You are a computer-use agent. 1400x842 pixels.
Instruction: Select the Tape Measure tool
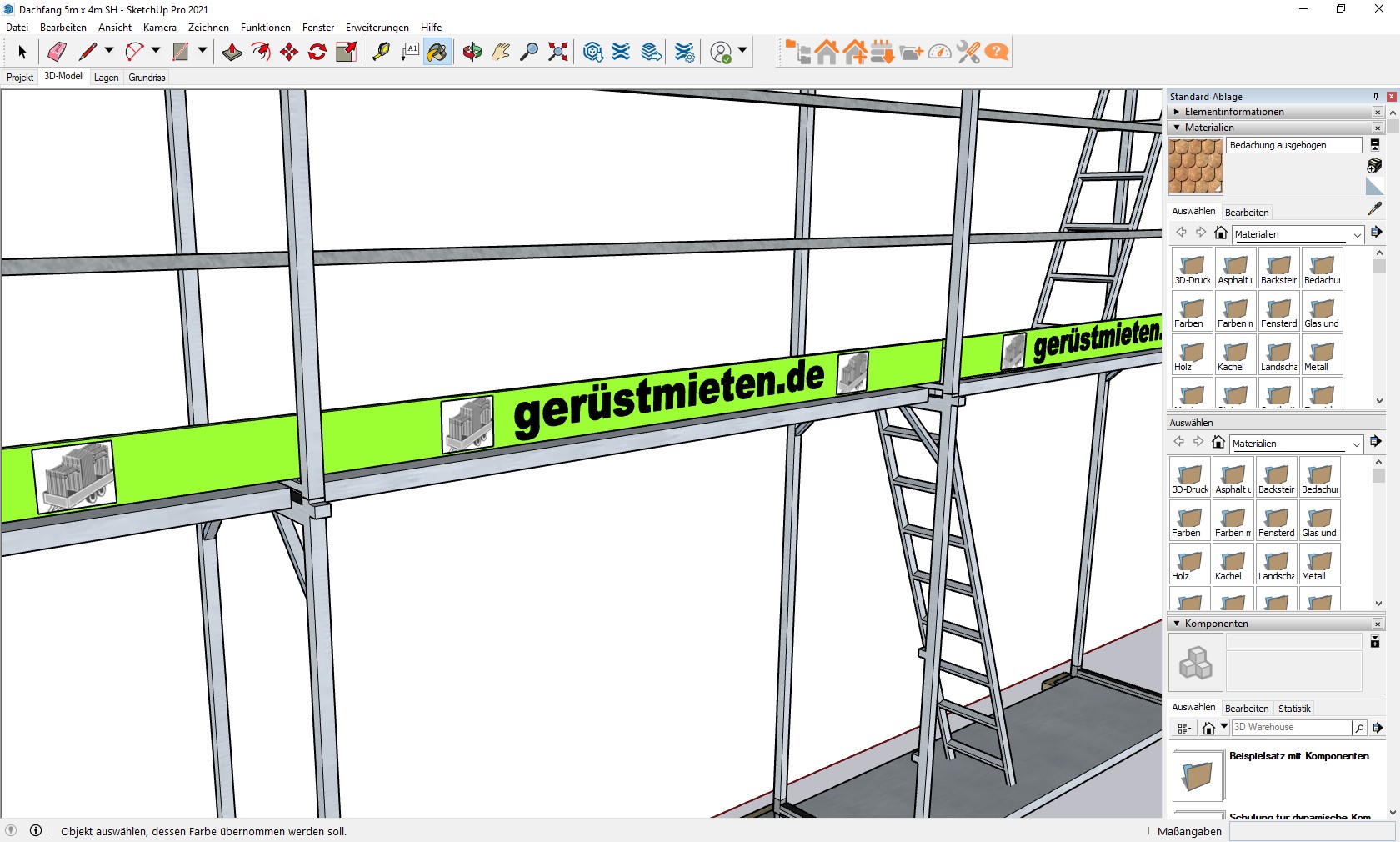[381, 52]
